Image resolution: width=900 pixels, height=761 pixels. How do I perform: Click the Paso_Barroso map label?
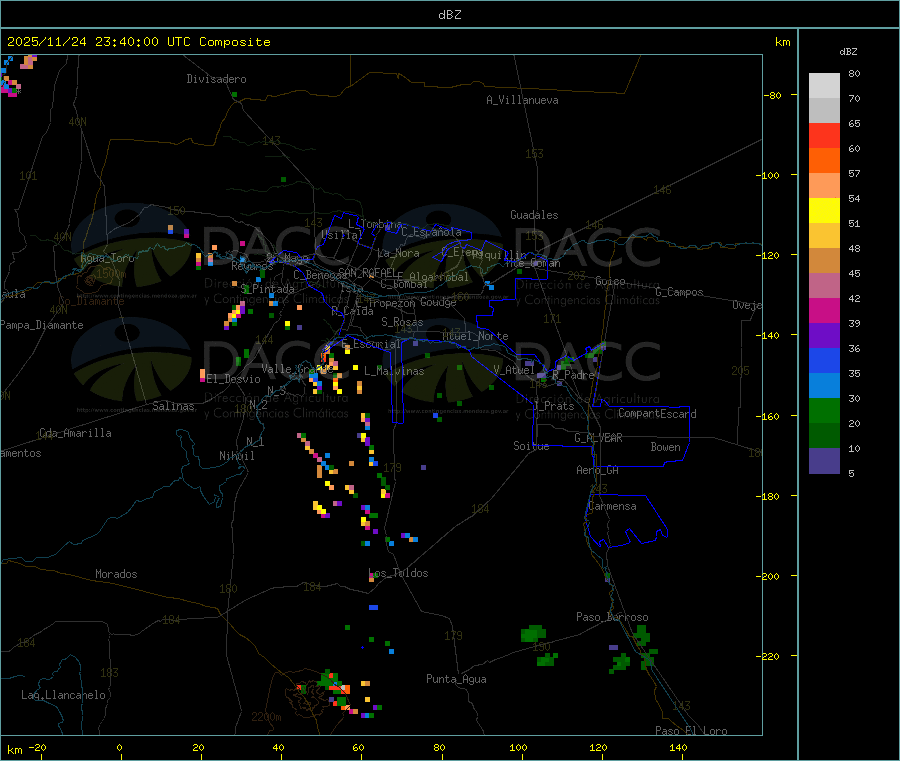coord(612,617)
